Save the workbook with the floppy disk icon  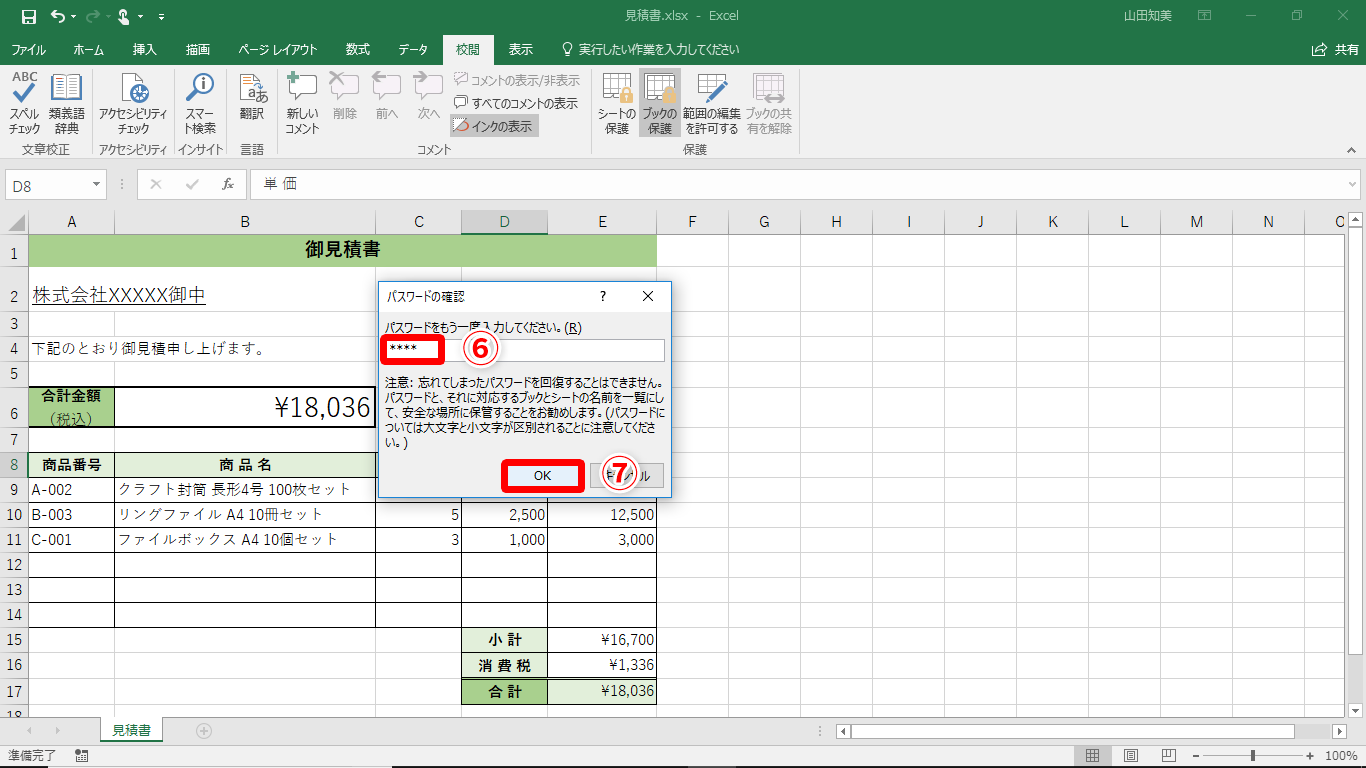click(x=28, y=16)
